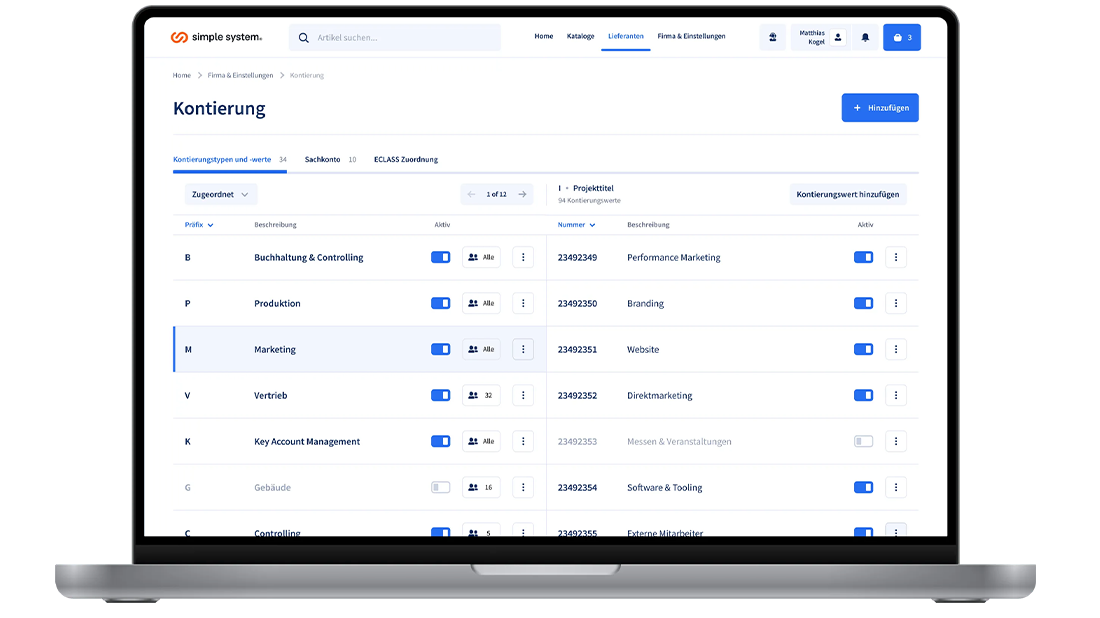Open three-dot menu for Marketing row
Viewport: 1100px width, 618px height.
pyautogui.click(x=523, y=349)
